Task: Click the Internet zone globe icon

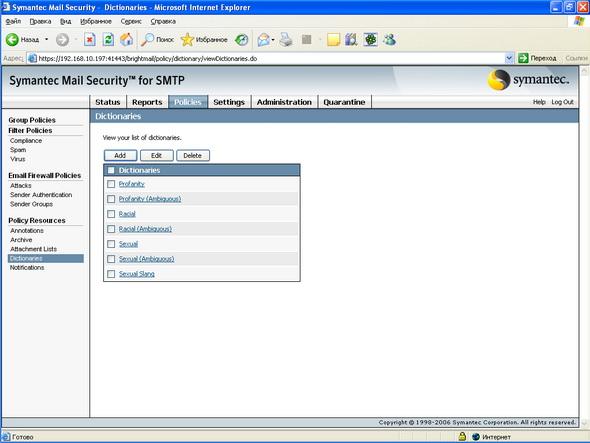Action: pos(476,437)
